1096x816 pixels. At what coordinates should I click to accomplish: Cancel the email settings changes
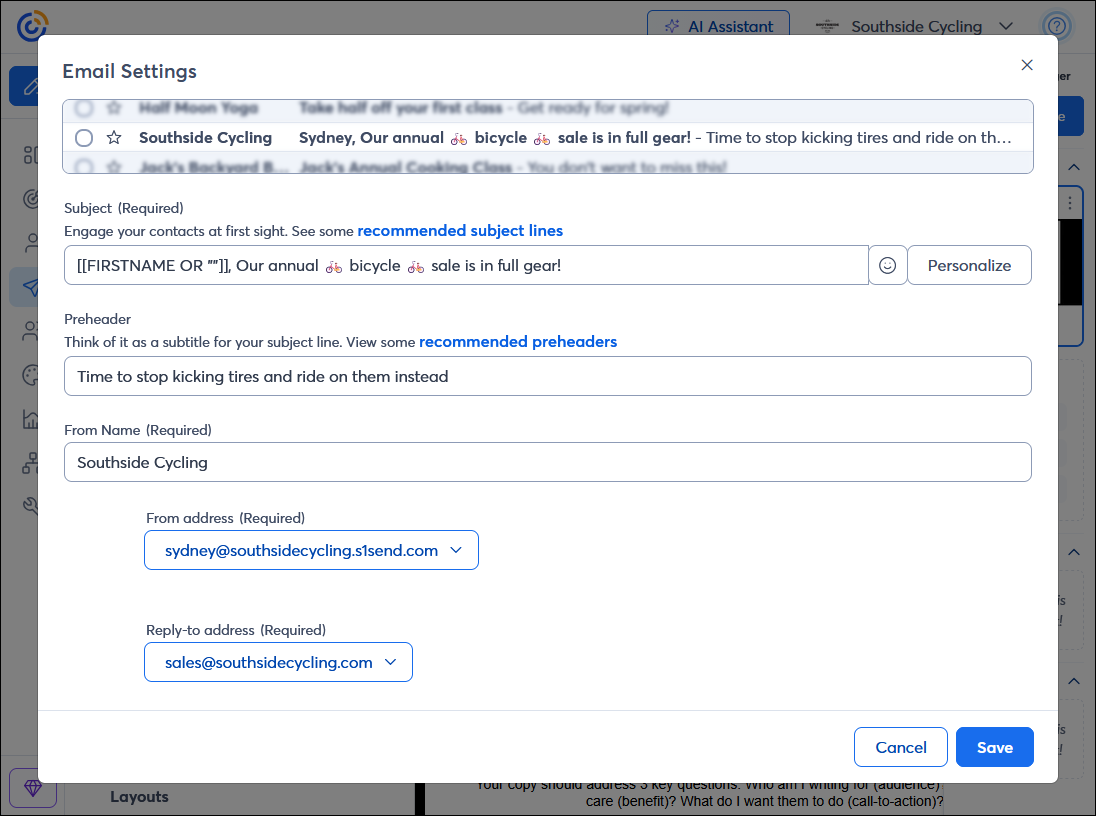(x=900, y=747)
